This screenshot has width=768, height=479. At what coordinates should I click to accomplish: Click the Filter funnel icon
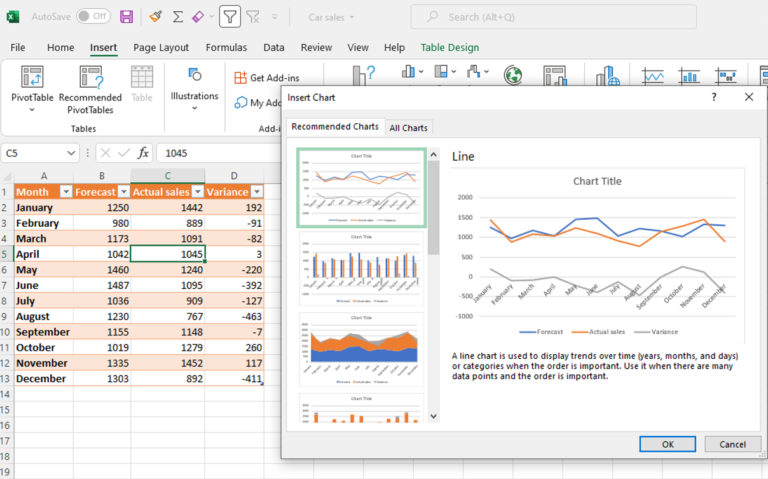[229, 16]
